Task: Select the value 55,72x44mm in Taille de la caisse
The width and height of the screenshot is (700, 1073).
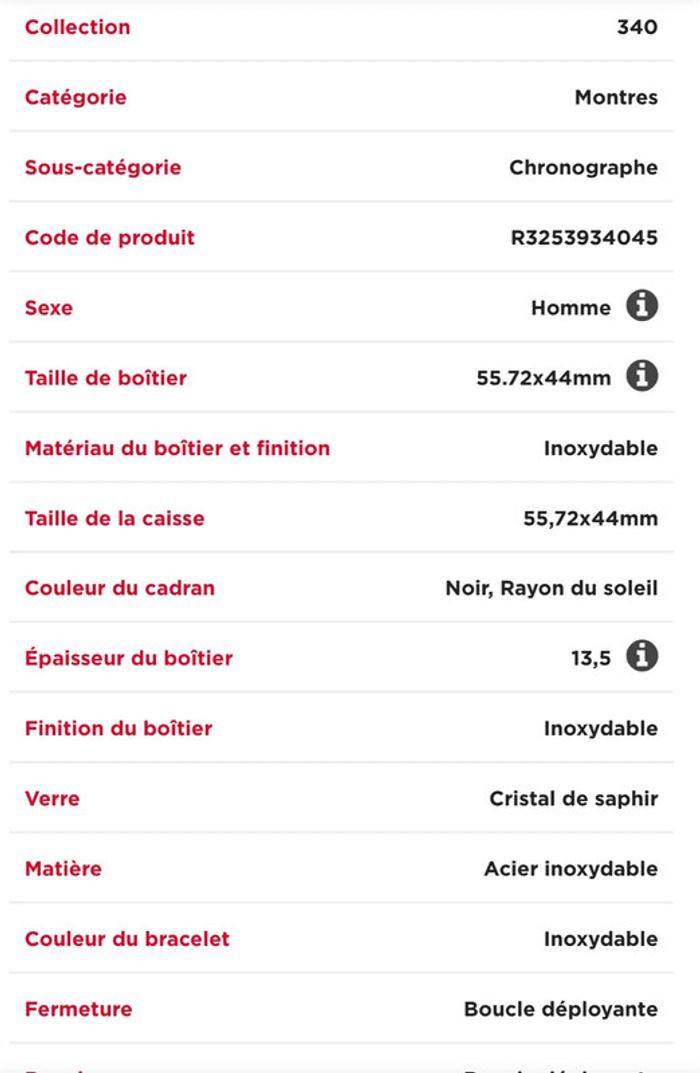Action: click(x=591, y=519)
